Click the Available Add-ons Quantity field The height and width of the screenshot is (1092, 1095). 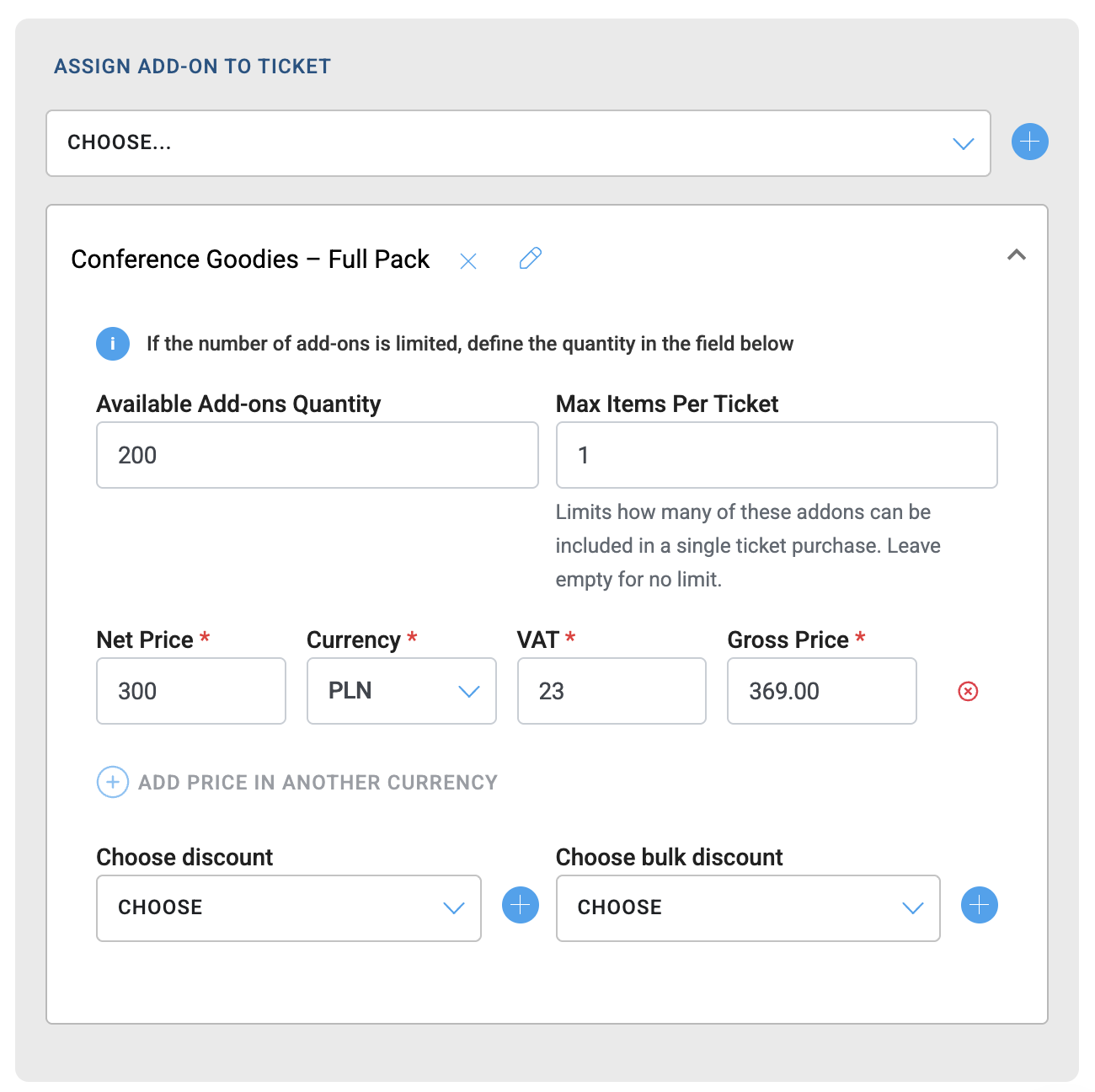[317, 455]
